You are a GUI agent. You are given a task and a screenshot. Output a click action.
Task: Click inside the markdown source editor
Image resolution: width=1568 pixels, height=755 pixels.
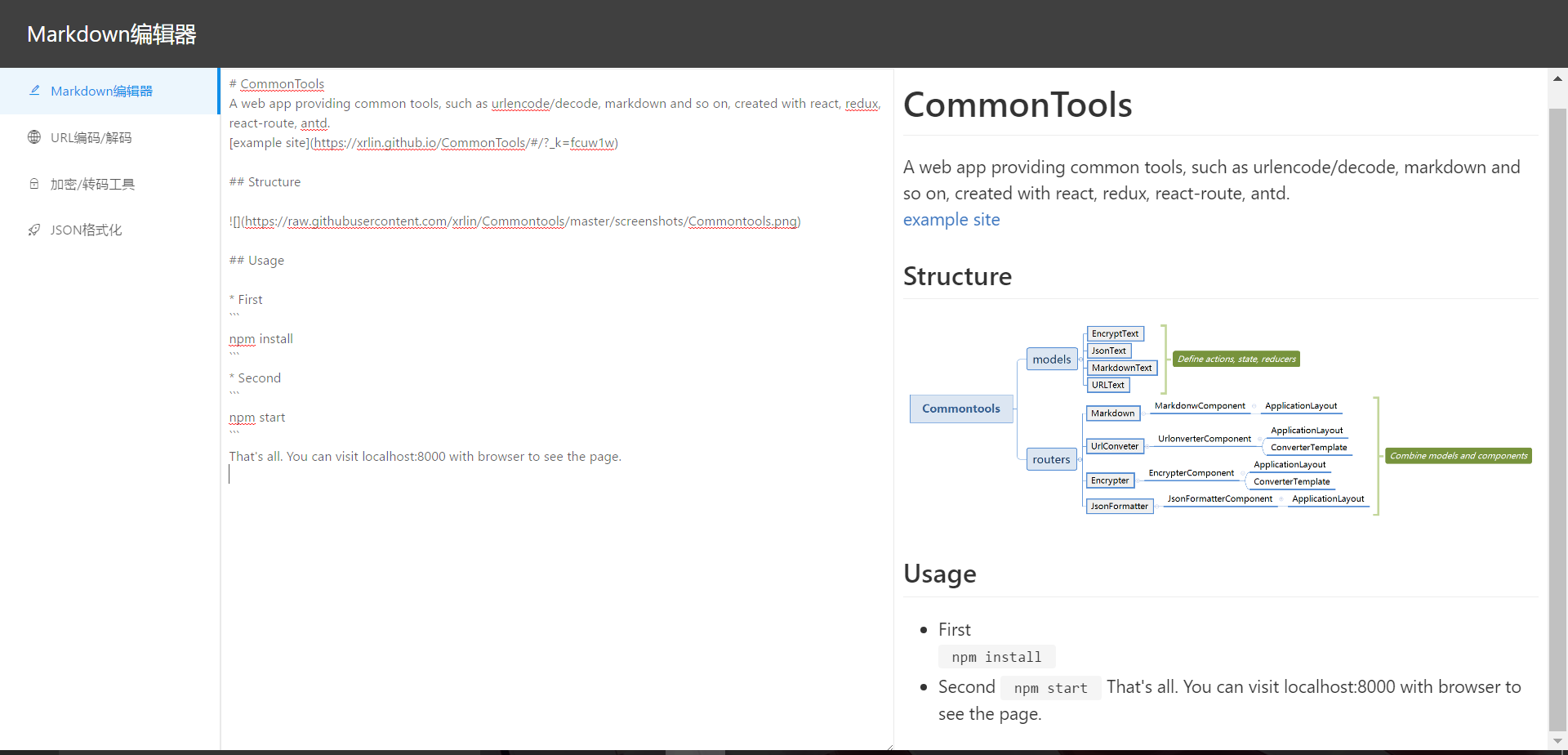557,409
